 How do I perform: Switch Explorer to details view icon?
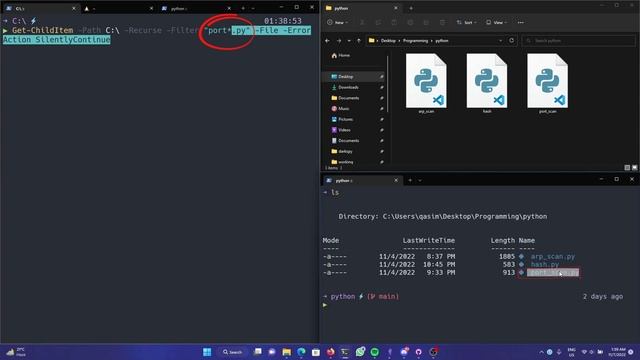(627, 167)
